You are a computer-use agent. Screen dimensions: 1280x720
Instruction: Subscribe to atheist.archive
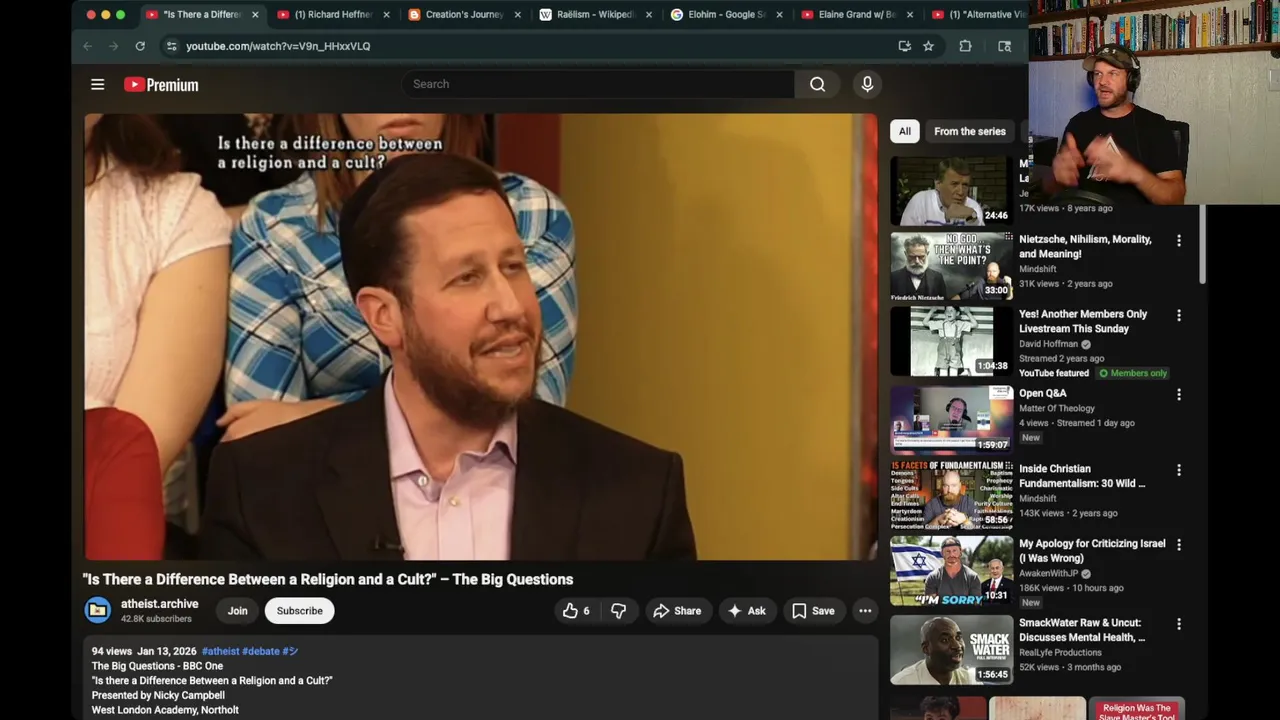[x=299, y=611]
